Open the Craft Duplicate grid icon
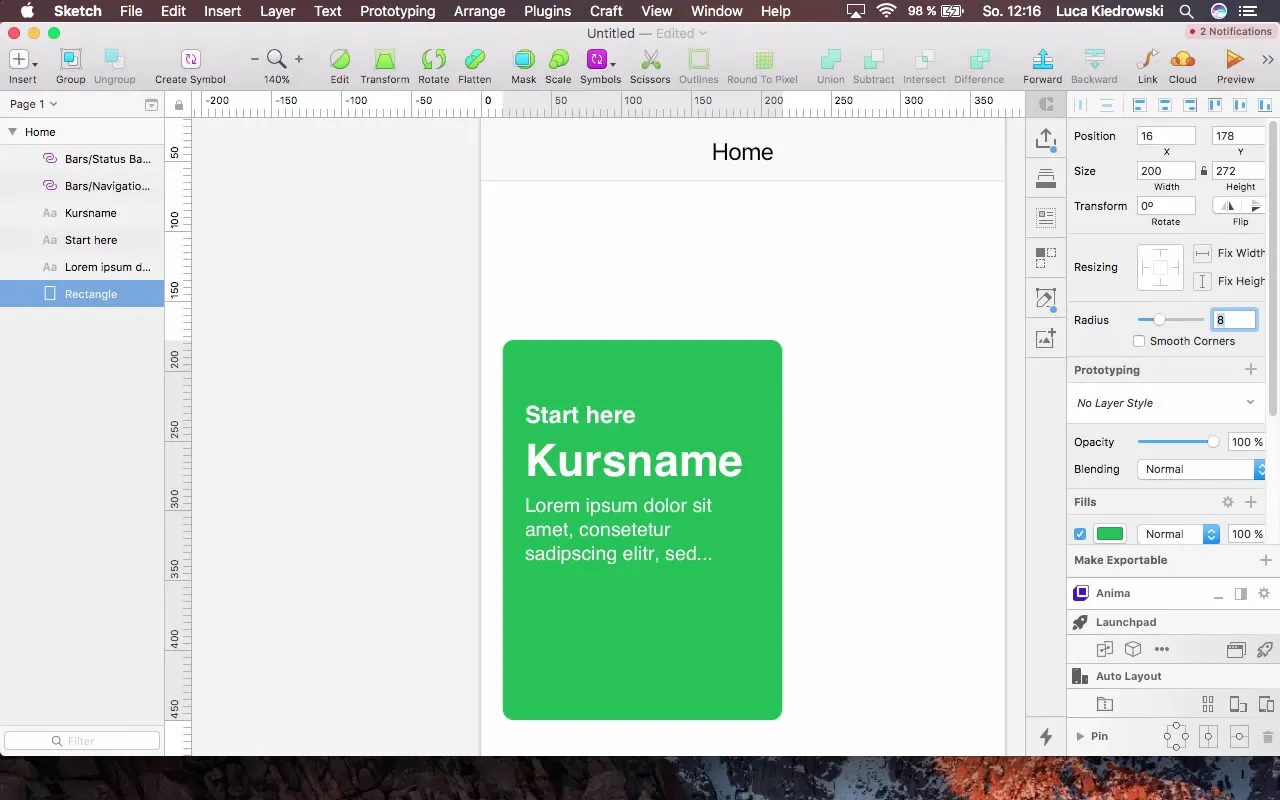Viewport: 1280px width, 800px height. tap(1046, 258)
